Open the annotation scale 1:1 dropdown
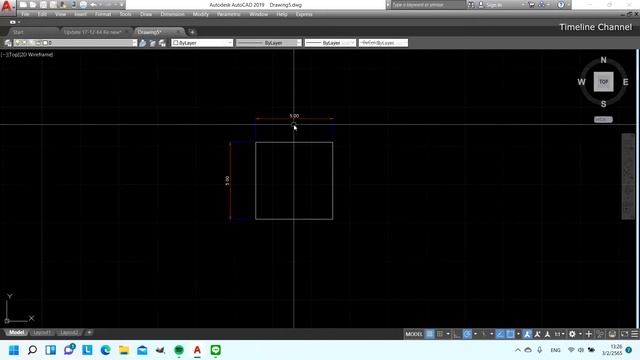The width and height of the screenshot is (640, 360). pos(559,334)
